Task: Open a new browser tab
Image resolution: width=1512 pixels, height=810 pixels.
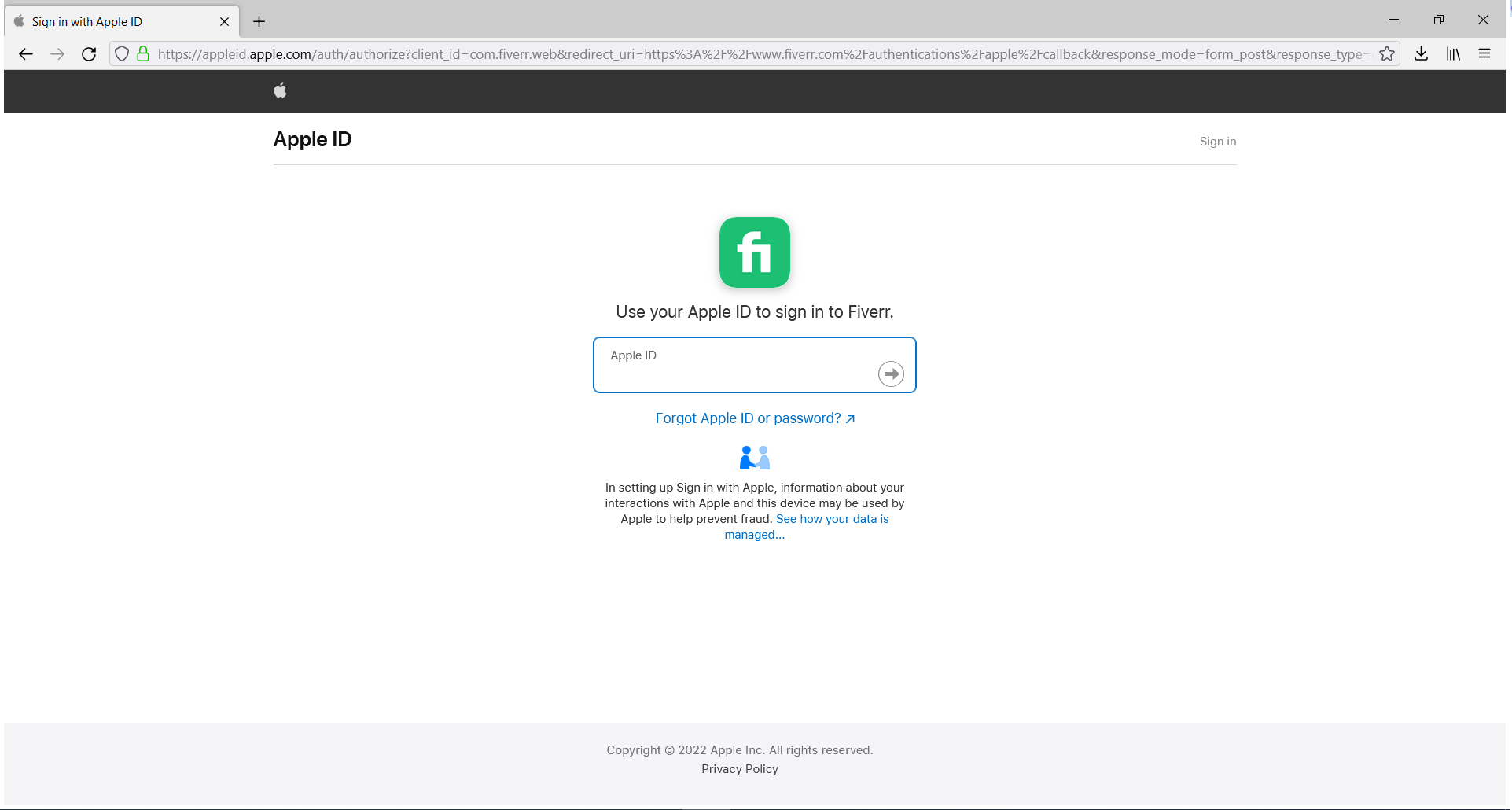Action: [259, 20]
